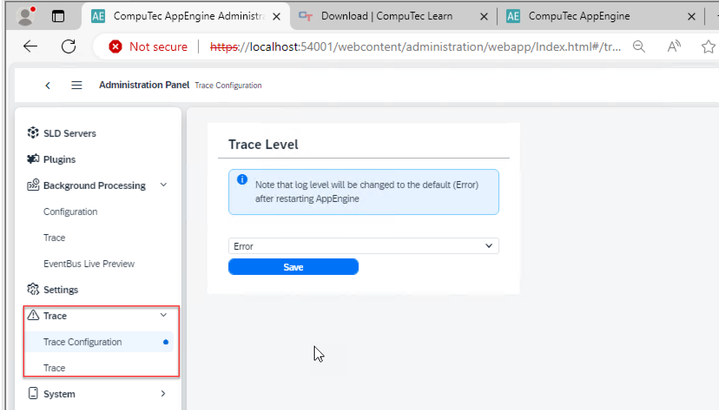Open the Trace Level Error dropdown
This screenshot has width=719, height=410.
click(363, 246)
